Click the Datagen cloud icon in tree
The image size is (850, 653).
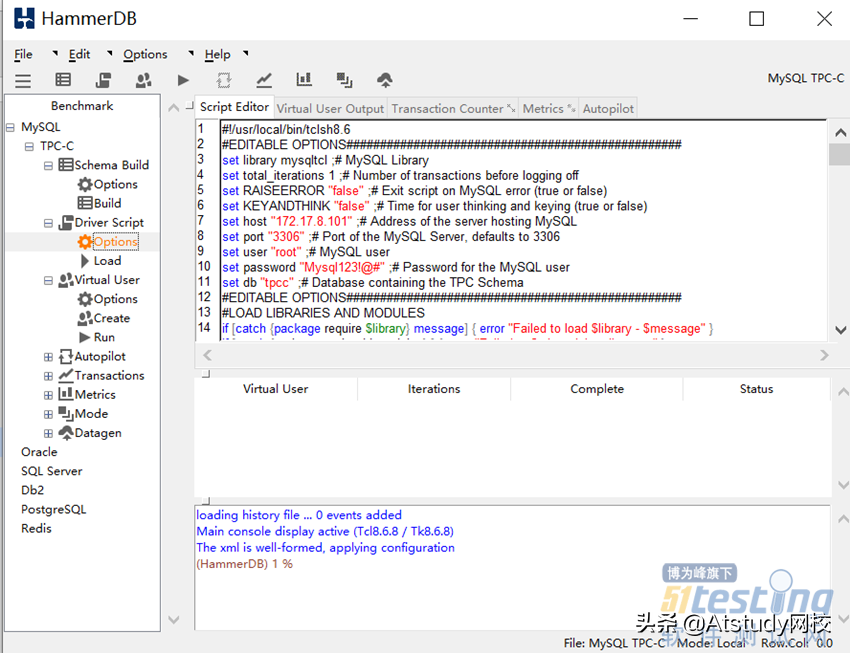(x=66, y=432)
